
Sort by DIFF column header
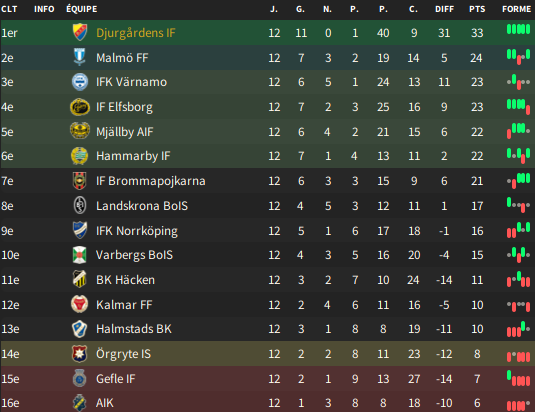[444, 9]
